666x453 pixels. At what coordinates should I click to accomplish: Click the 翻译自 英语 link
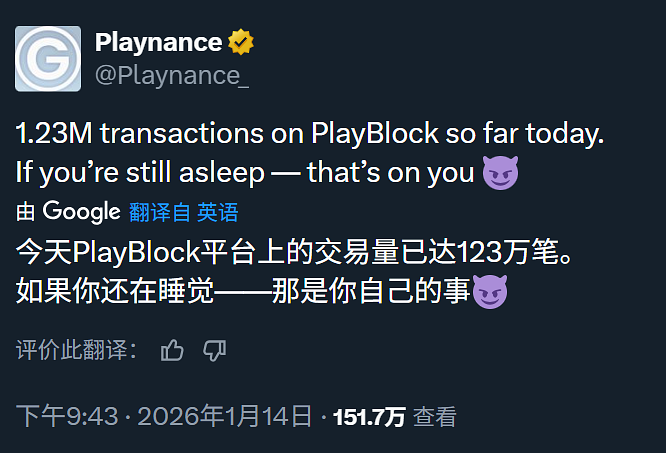coord(183,212)
